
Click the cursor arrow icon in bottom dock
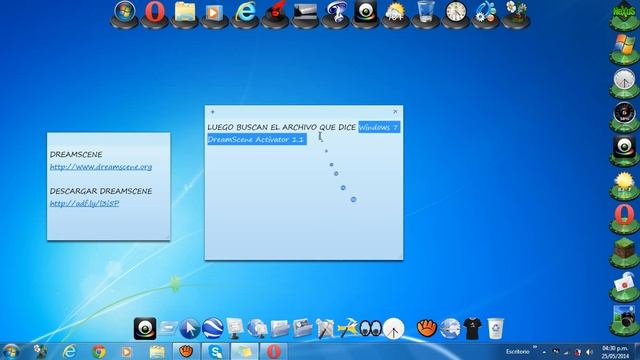pyautogui.click(x=190, y=329)
